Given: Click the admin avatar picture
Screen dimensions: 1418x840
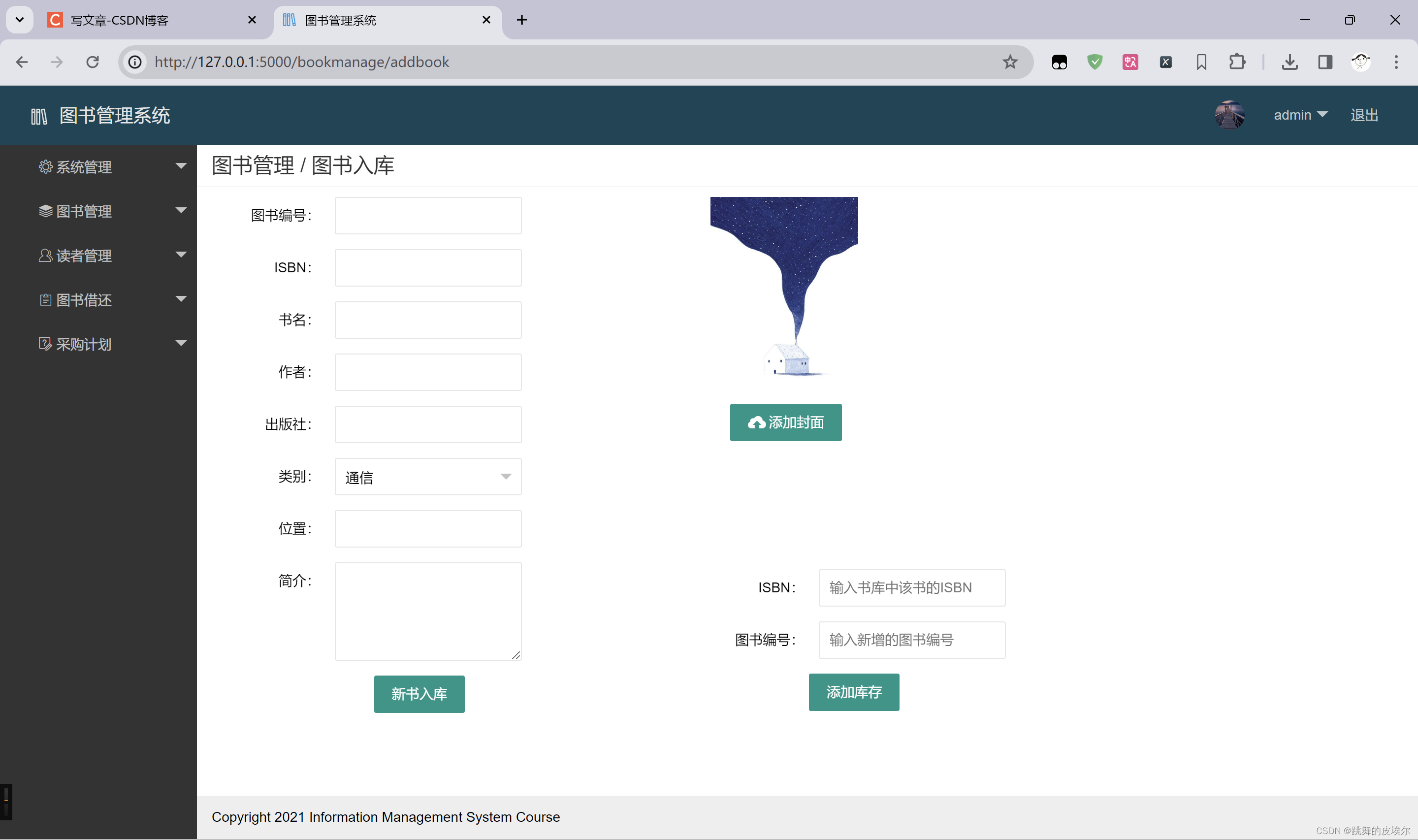Looking at the screenshot, I should coord(1229,115).
